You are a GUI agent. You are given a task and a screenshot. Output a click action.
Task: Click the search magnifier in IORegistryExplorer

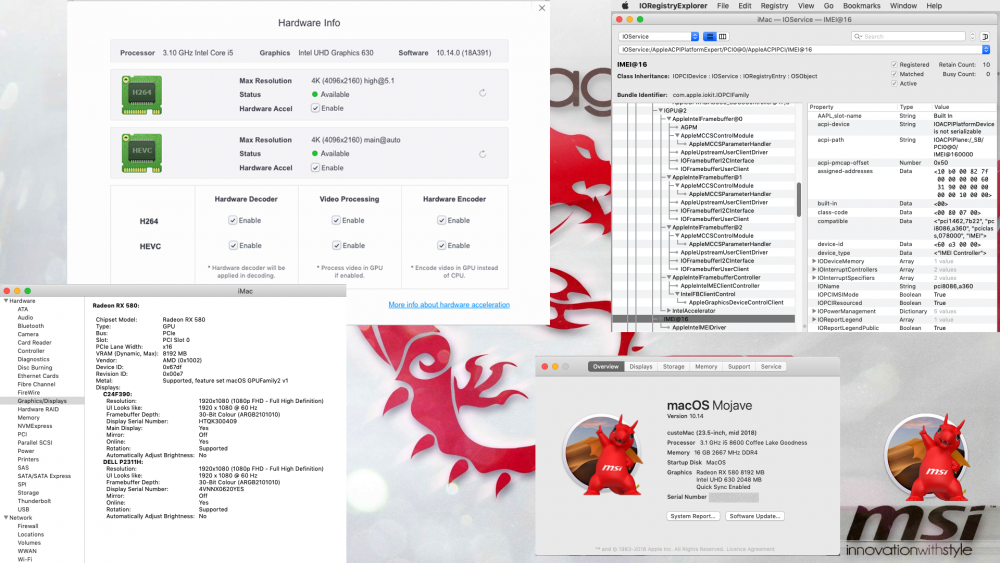click(858, 36)
